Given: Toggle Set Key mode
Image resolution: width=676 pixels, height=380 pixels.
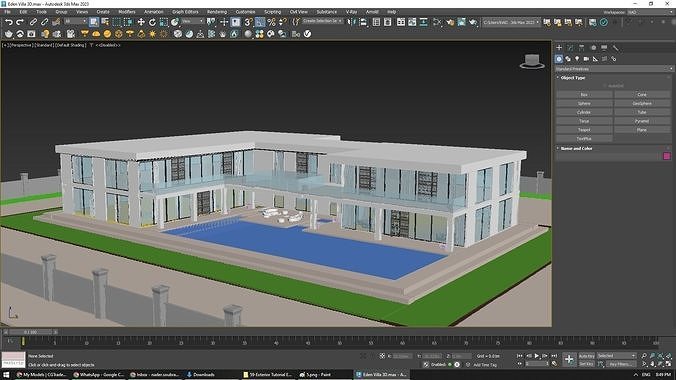Looking at the screenshot, I should click(586, 364).
